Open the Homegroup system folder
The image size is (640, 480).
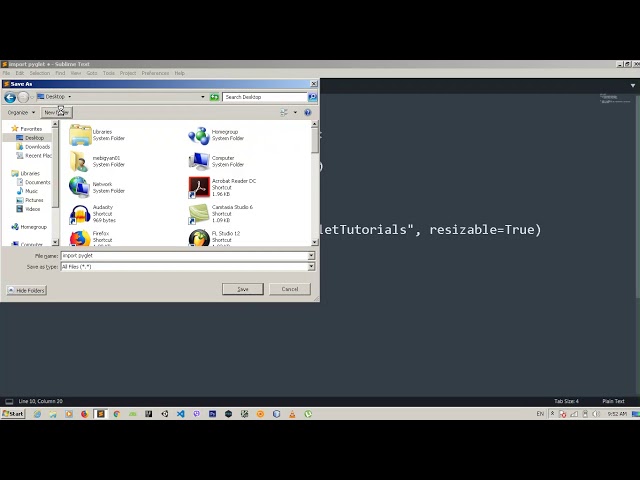click(216, 135)
